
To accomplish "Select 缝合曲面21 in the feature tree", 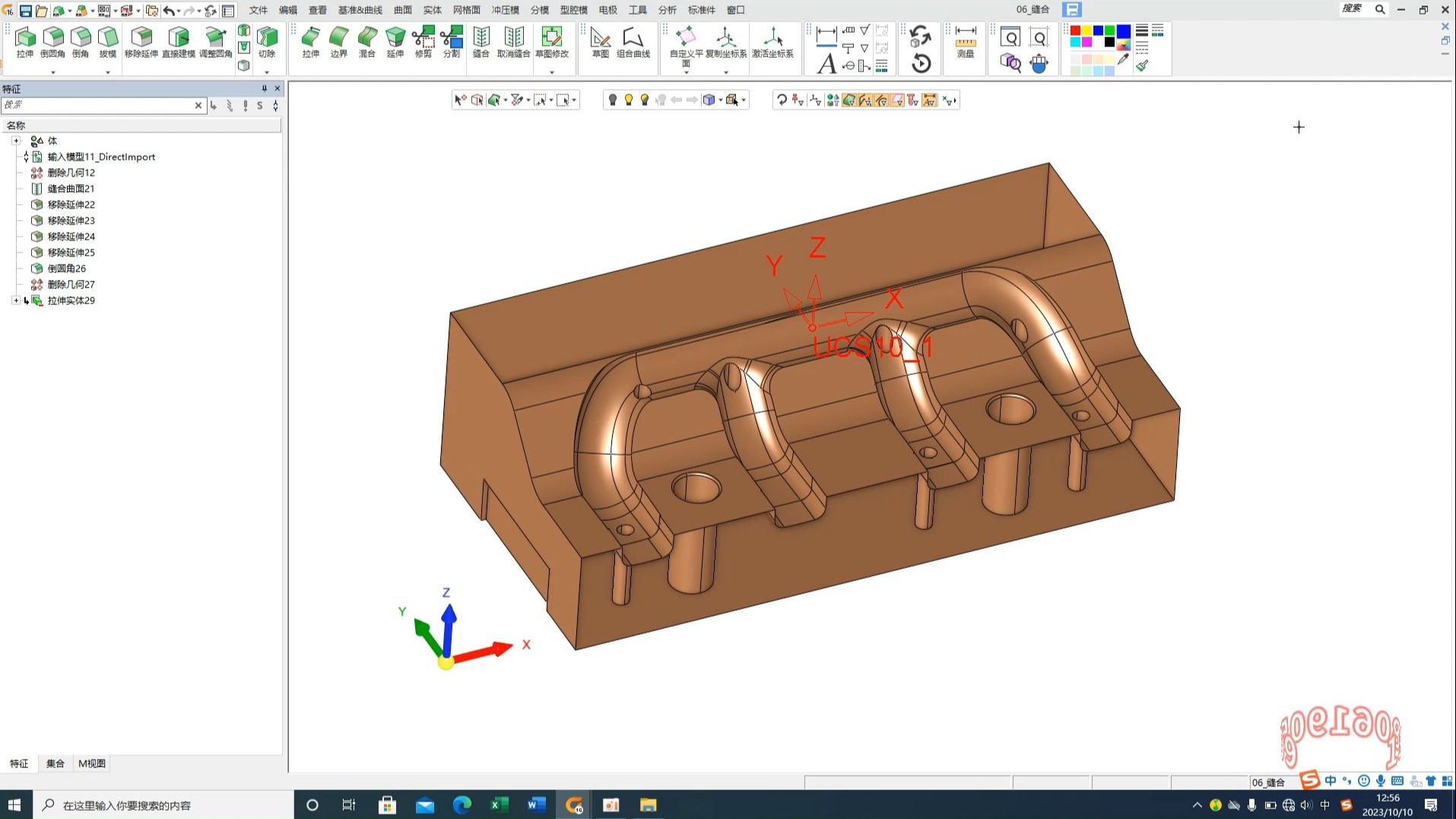I will [71, 189].
